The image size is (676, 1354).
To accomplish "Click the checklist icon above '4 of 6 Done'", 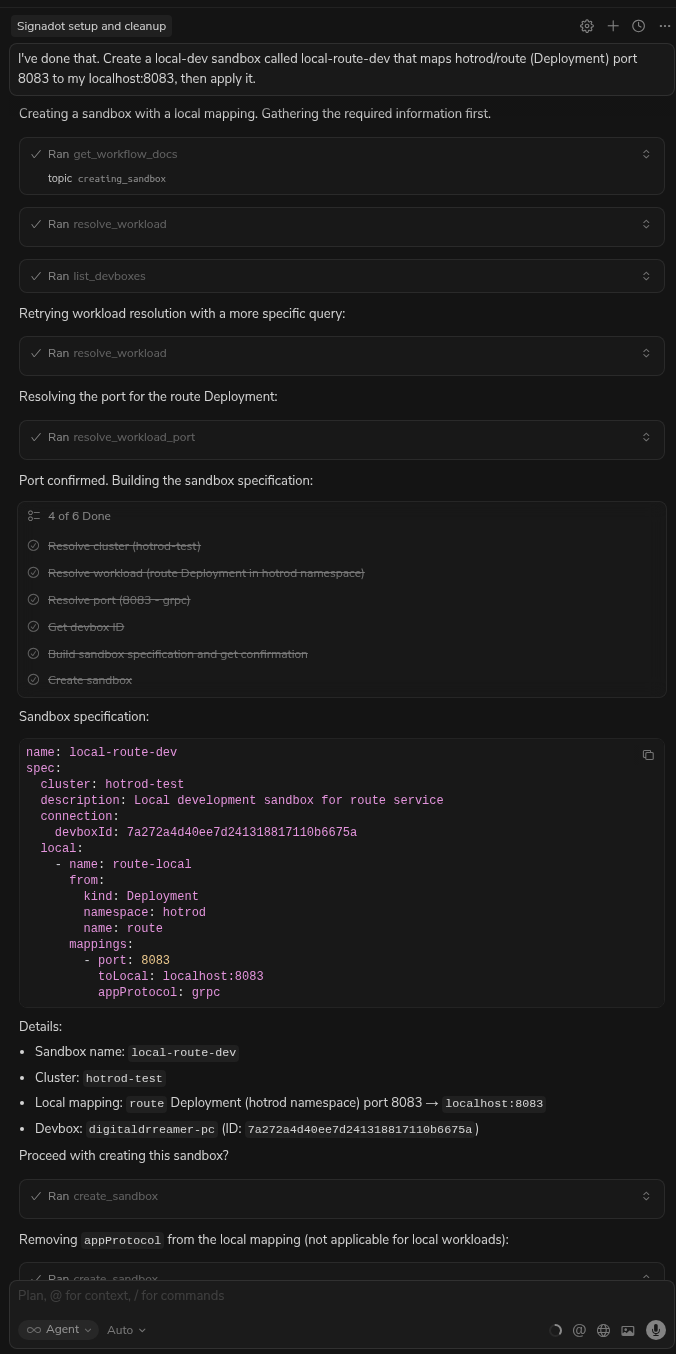I will (34, 516).
